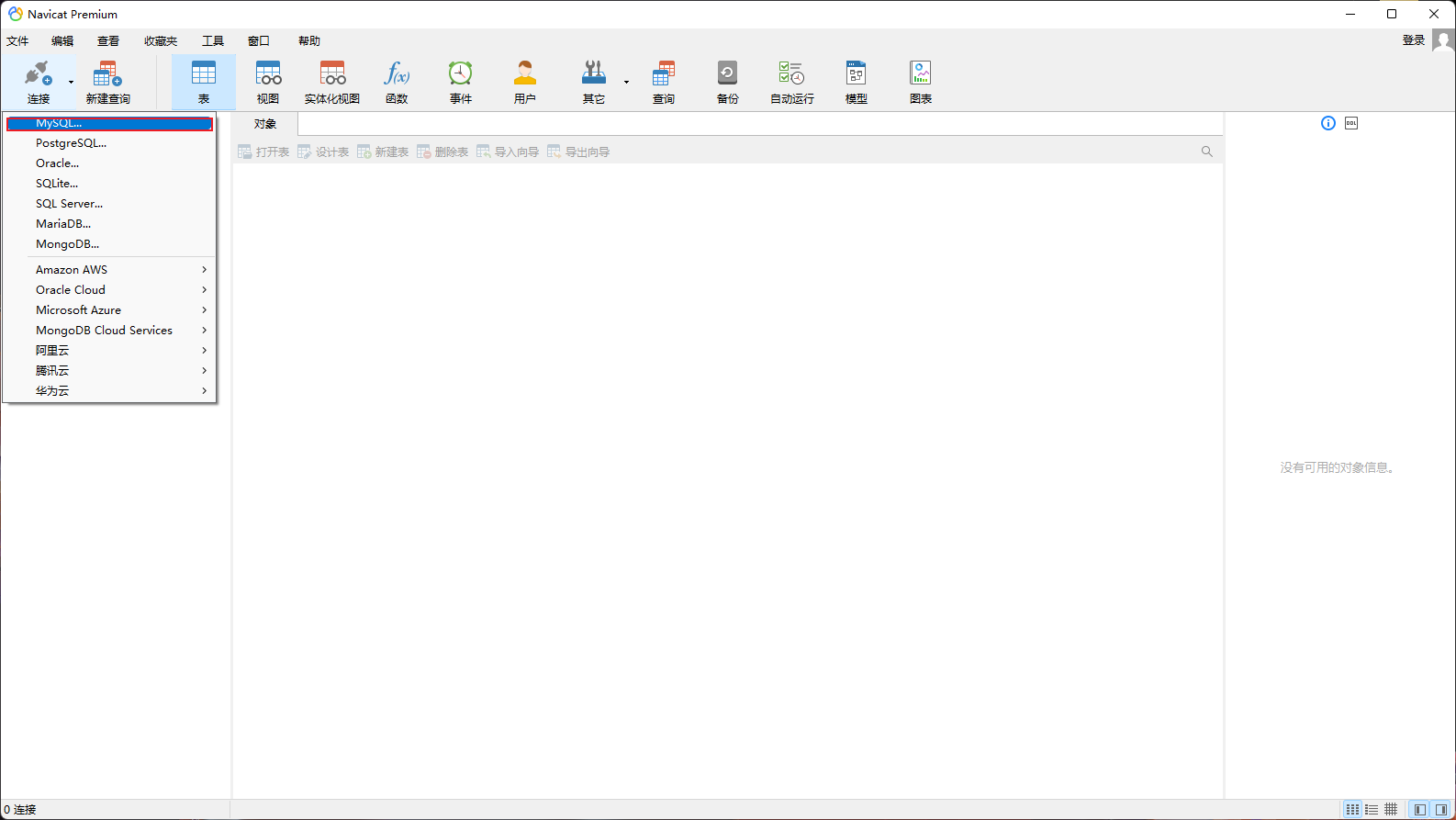
Task: Open the 工具 (Tools) menu
Action: (x=213, y=41)
